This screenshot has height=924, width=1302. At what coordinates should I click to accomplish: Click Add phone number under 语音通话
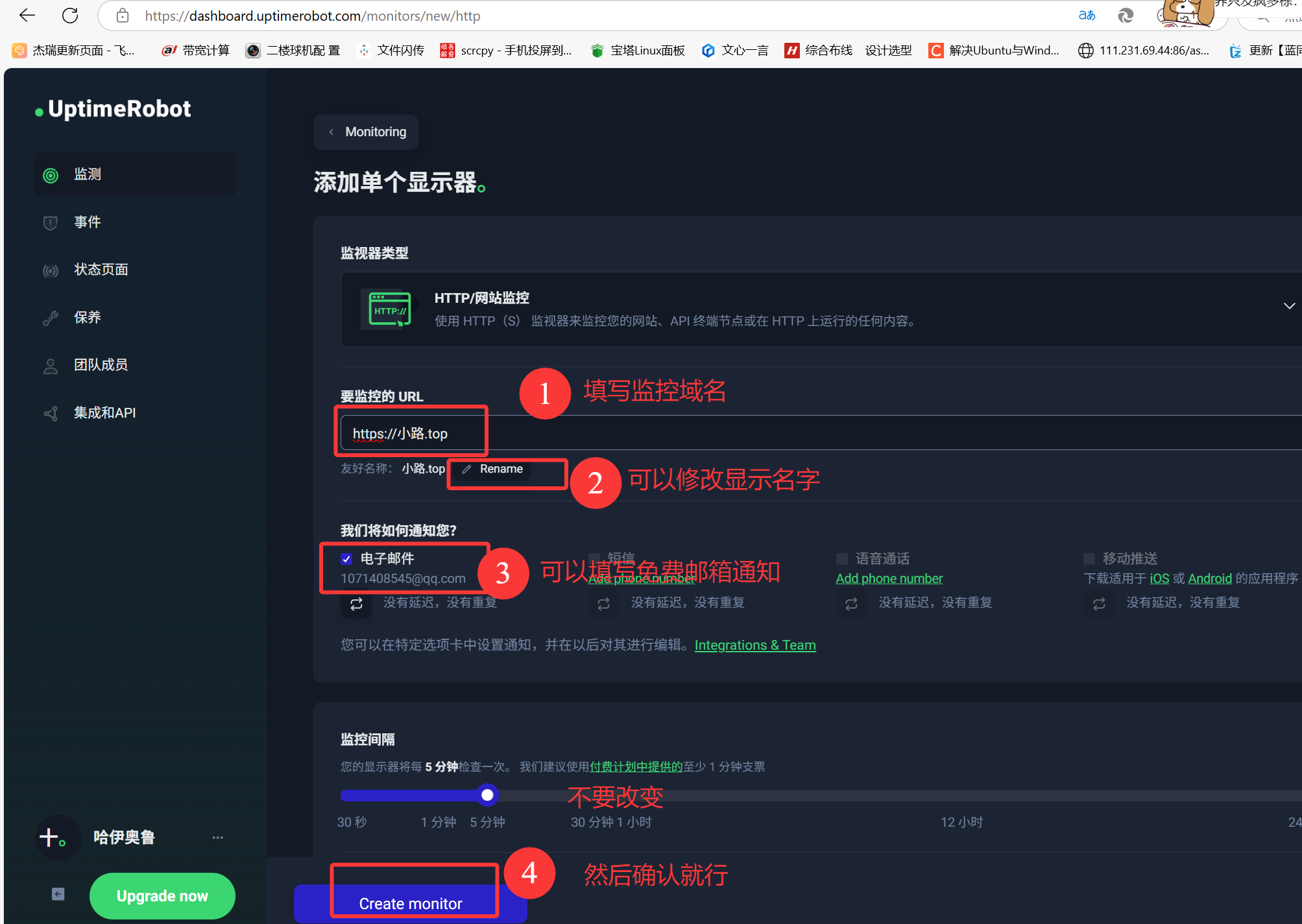coord(889,578)
